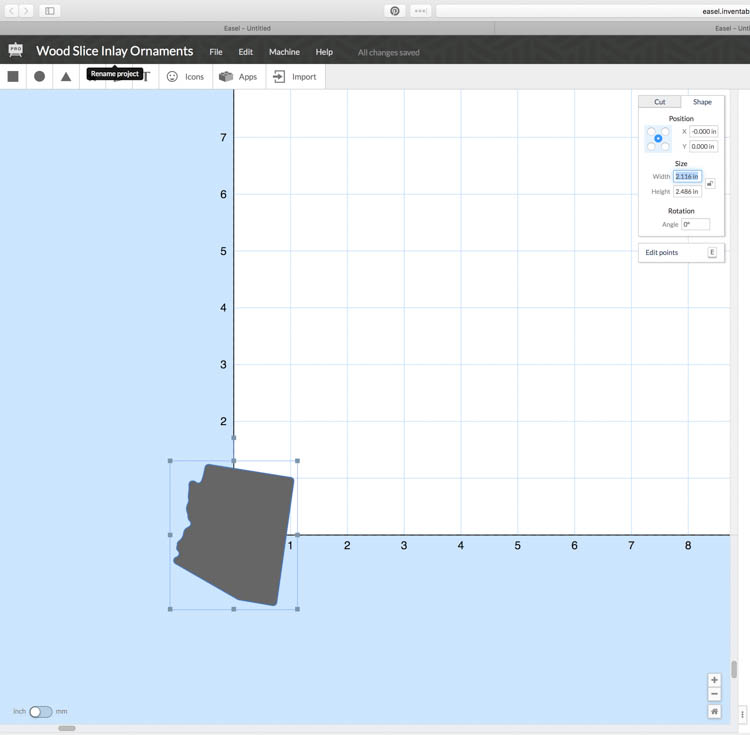Image resolution: width=750 pixels, height=735 pixels.
Task: Select the top-right anchor position radio
Action: point(665,131)
